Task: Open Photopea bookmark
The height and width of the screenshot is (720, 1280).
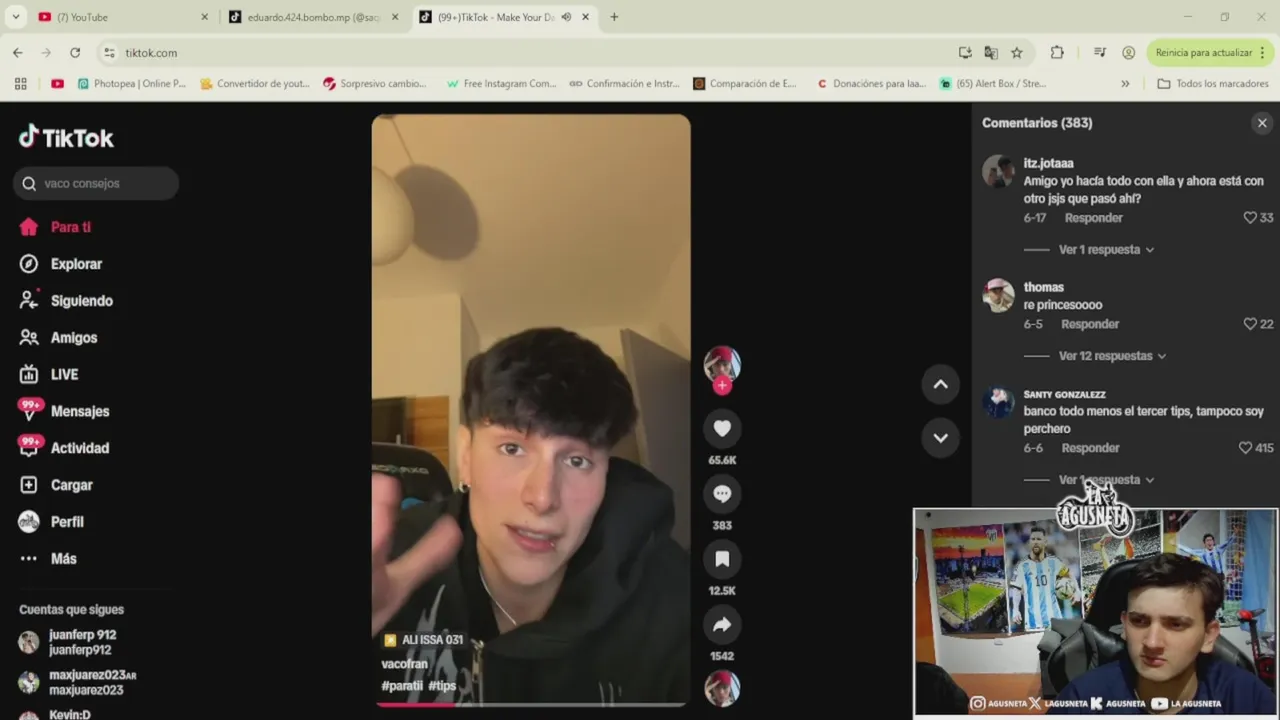Action: pyautogui.click(x=131, y=84)
